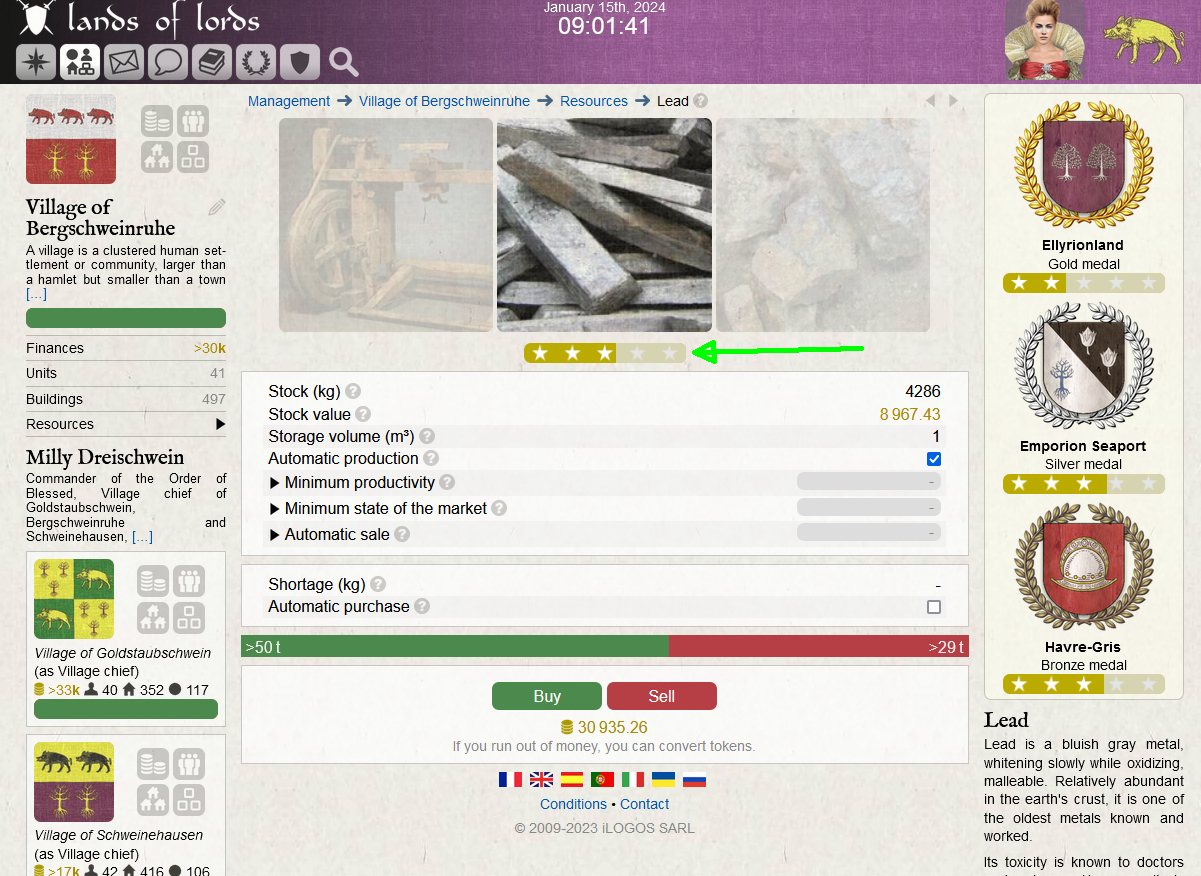This screenshot has height=876, width=1201.
Task: Switch language with the French flag
Action: point(510,779)
